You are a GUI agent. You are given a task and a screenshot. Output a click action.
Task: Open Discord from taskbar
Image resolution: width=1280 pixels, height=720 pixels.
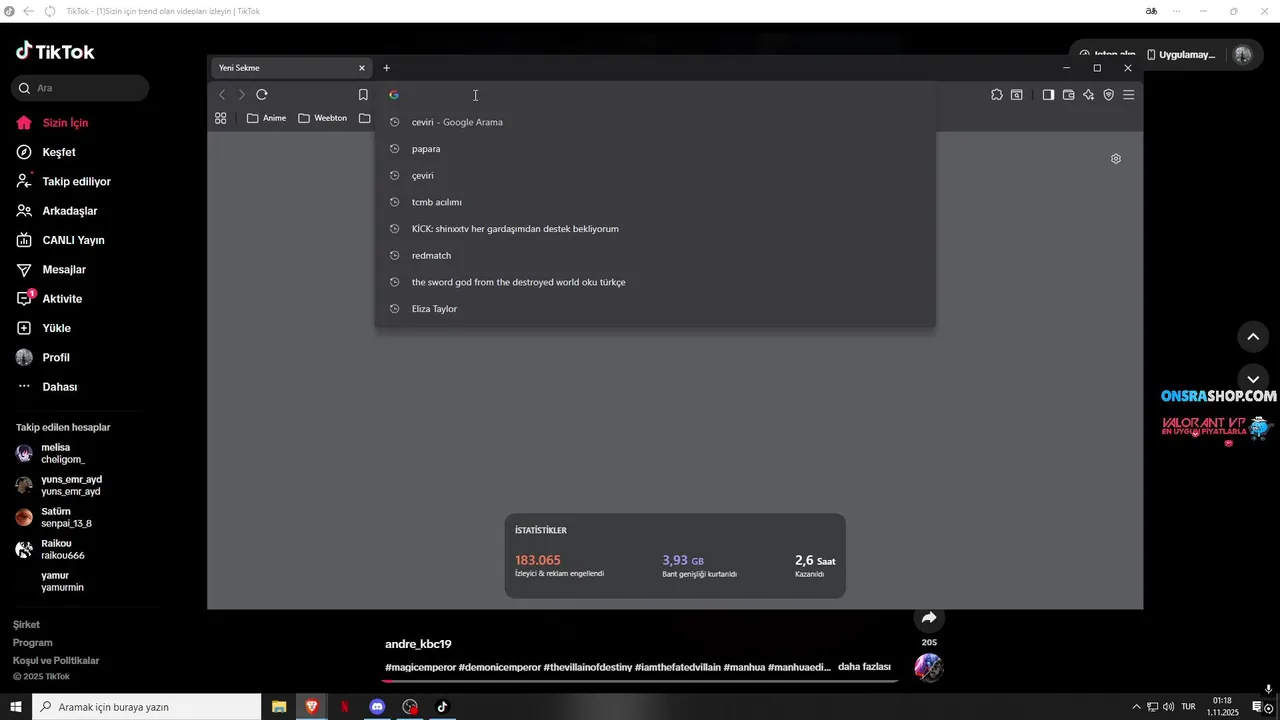click(x=377, y=707)
